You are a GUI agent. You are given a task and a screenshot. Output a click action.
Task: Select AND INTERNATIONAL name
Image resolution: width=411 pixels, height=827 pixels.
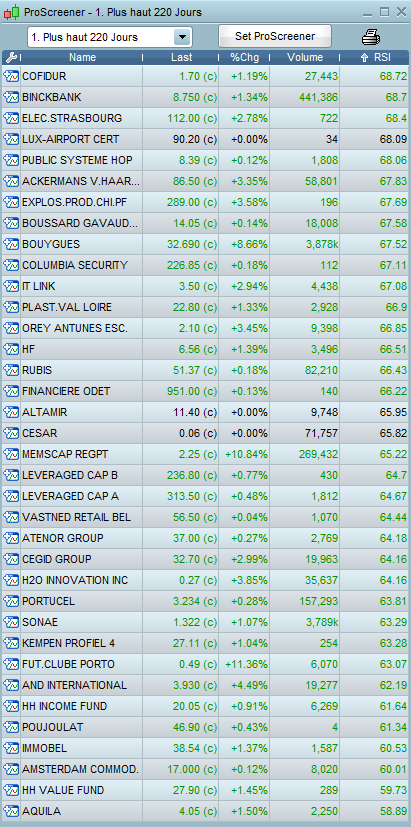[x=74, y=685]
